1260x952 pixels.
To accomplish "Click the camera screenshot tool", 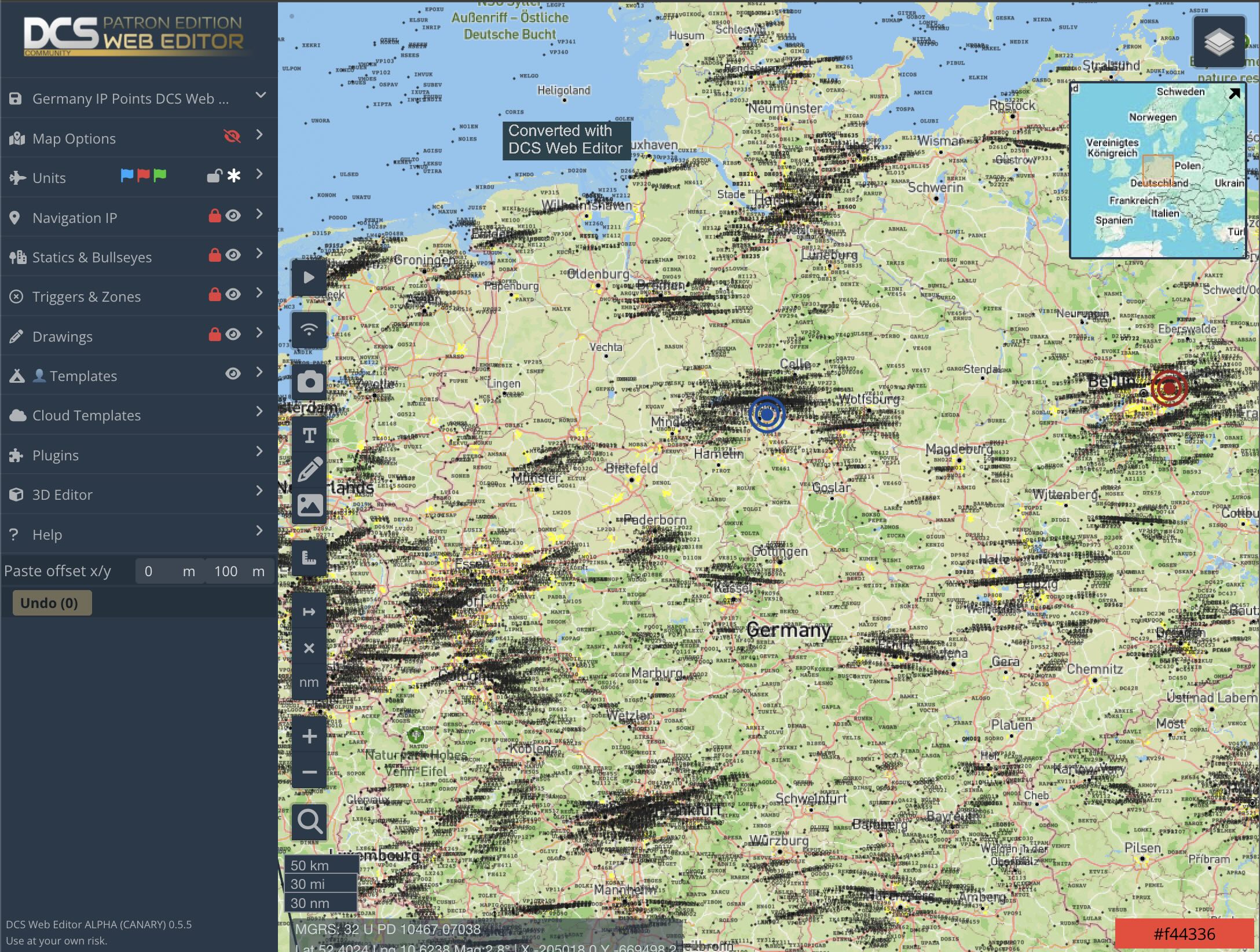I will pyautogui.click(x=310, y=382).
